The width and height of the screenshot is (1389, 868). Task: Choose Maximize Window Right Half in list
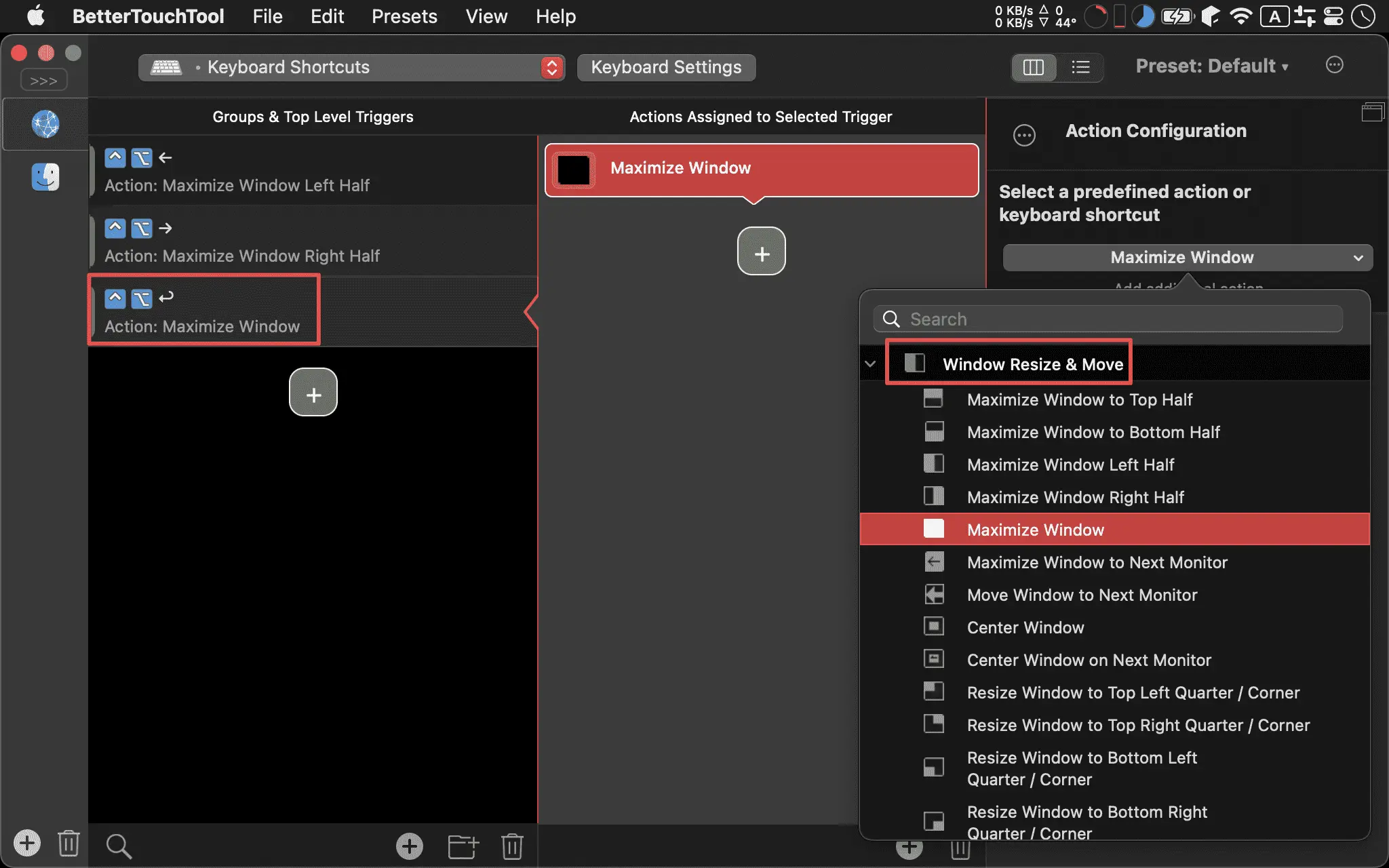pos(1115,497)
